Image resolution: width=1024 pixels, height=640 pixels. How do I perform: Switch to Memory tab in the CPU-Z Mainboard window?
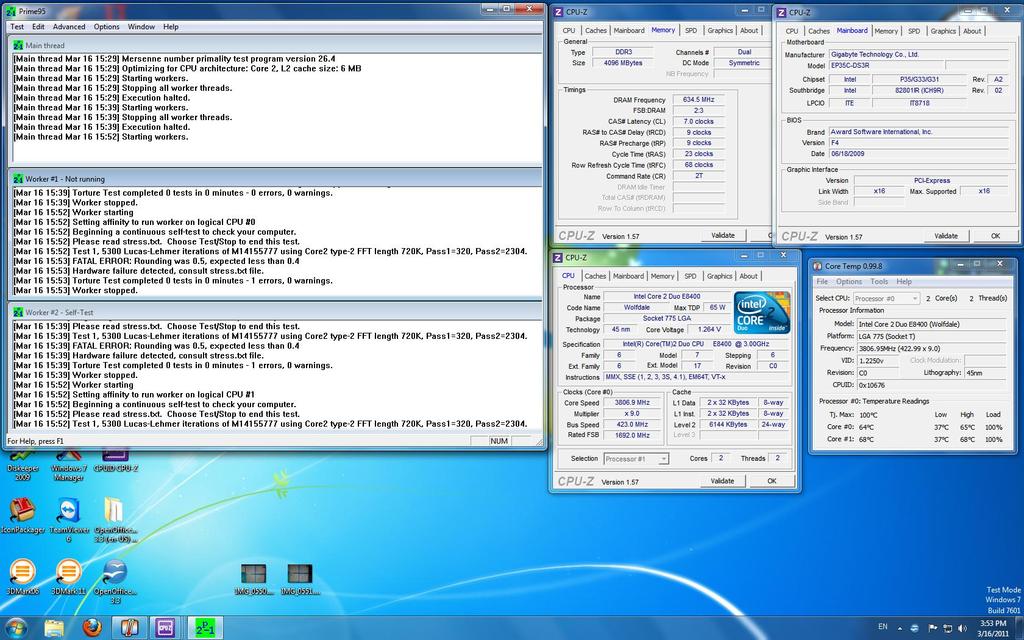tap(886, 31)
